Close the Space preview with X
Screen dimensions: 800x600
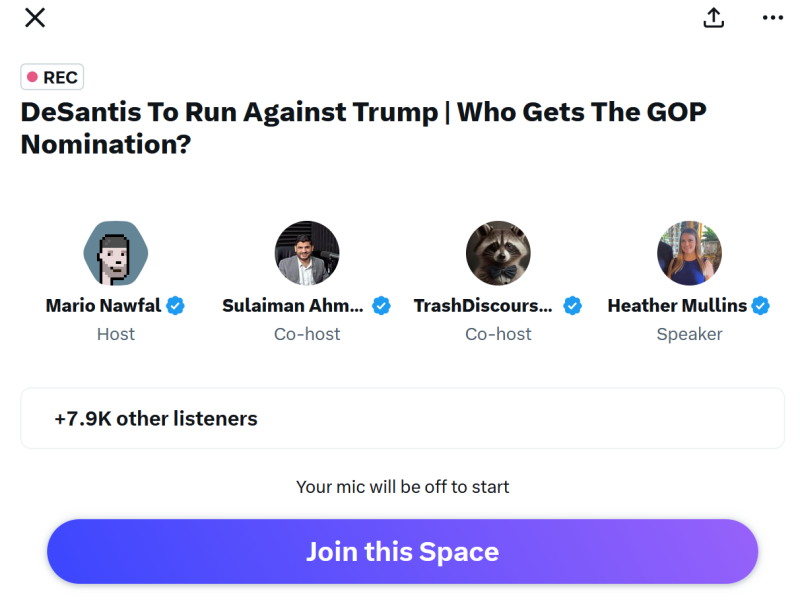(34, 17)
